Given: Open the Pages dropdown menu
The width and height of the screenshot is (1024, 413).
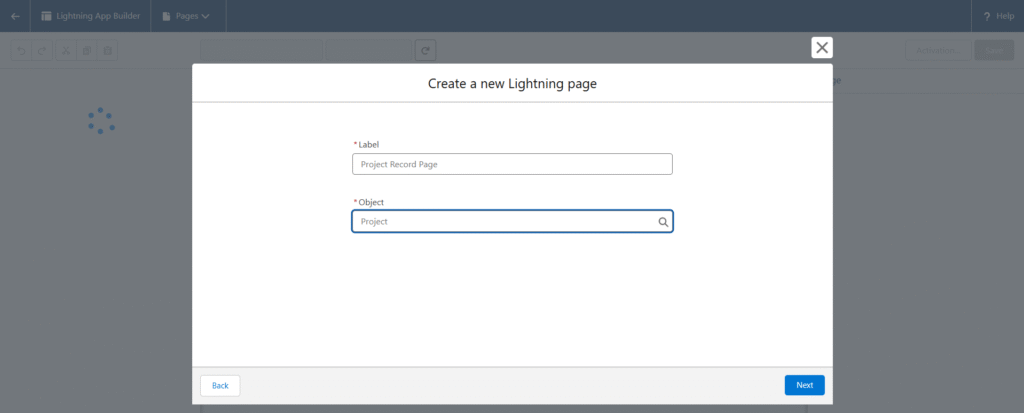Looking at the screenshot, I should pos(186,16).
